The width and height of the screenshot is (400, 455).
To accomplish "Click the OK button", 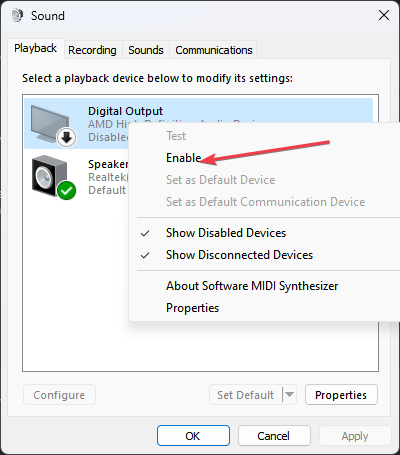I will click(193, 436).
